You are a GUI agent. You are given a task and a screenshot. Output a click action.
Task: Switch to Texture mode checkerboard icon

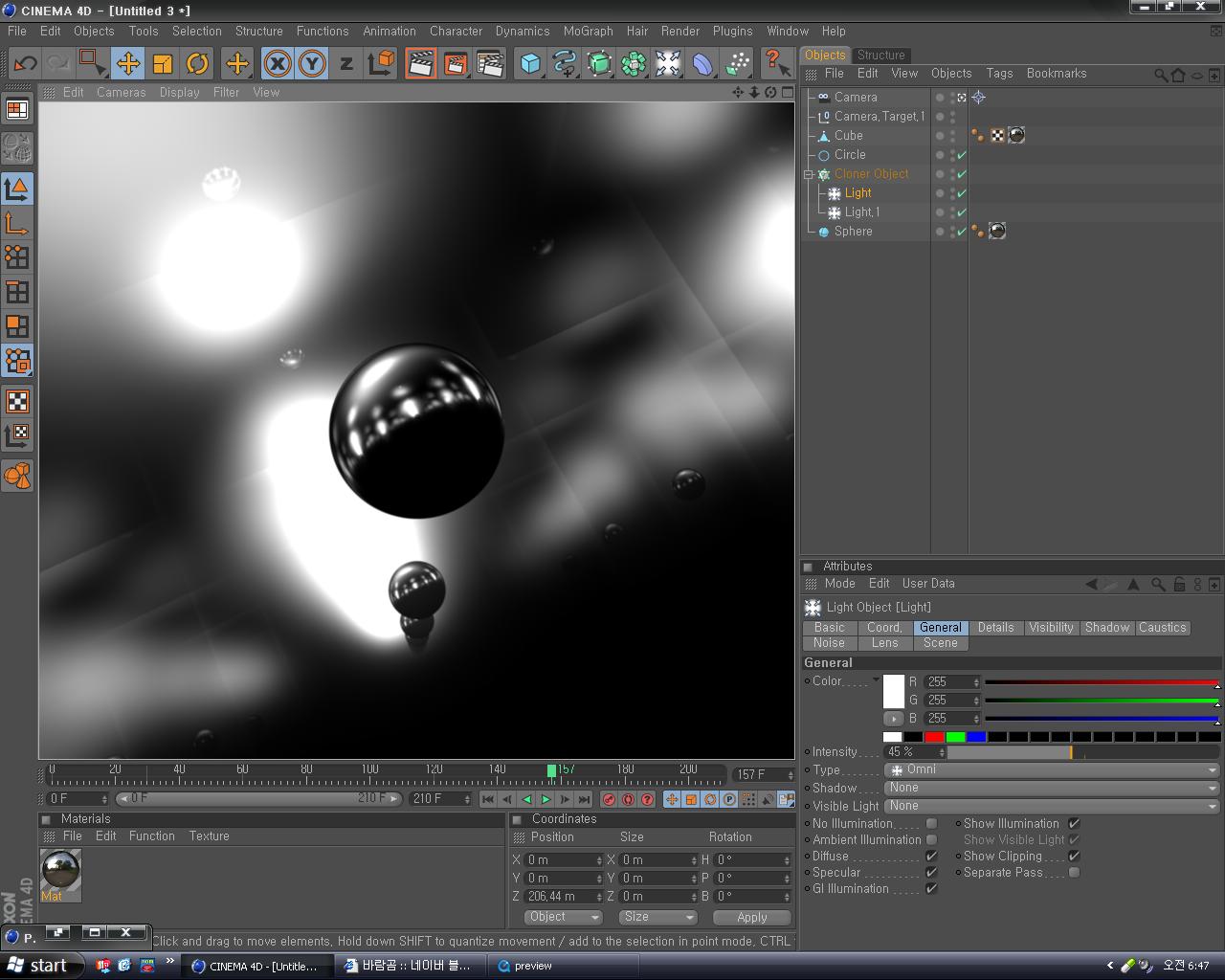[17, 401]
